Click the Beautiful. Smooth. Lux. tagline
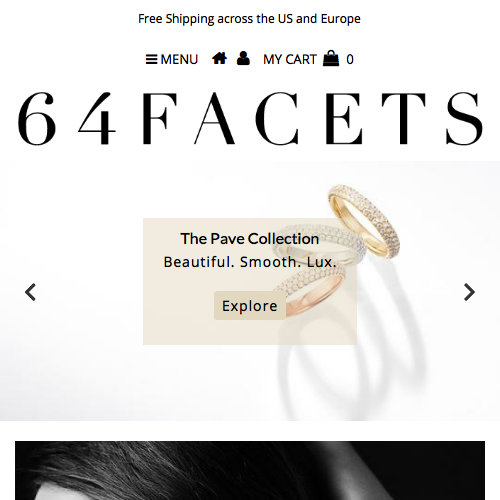The width and height of the screenshot is (500, 500). point(250,262)
